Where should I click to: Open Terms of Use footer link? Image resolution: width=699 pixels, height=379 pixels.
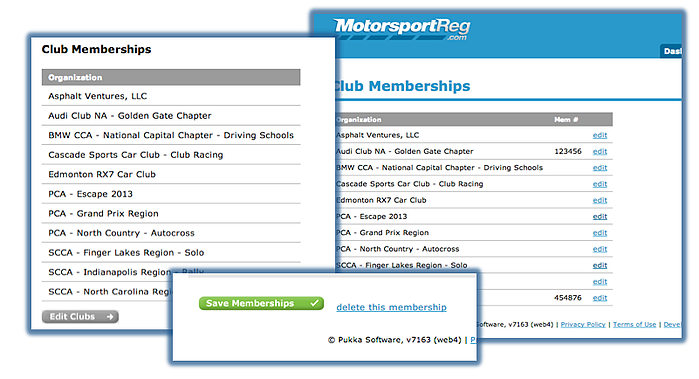coord(634,324)
